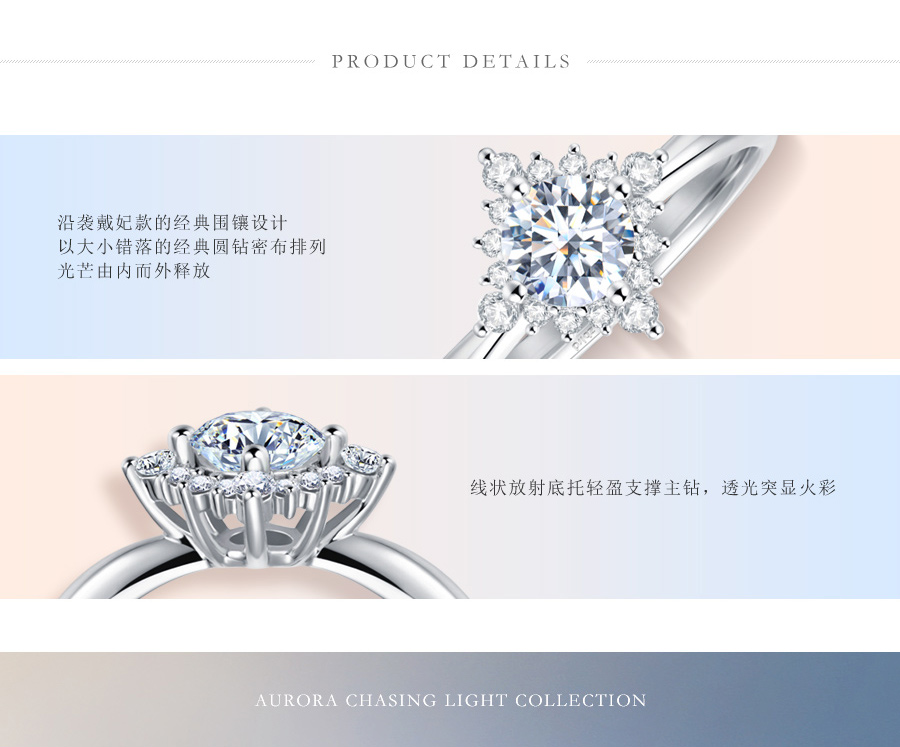This screenshot has height=747, width=900.
Task: Click the blue-to-pink halo design banner
Action: click(x=450, y=247)
